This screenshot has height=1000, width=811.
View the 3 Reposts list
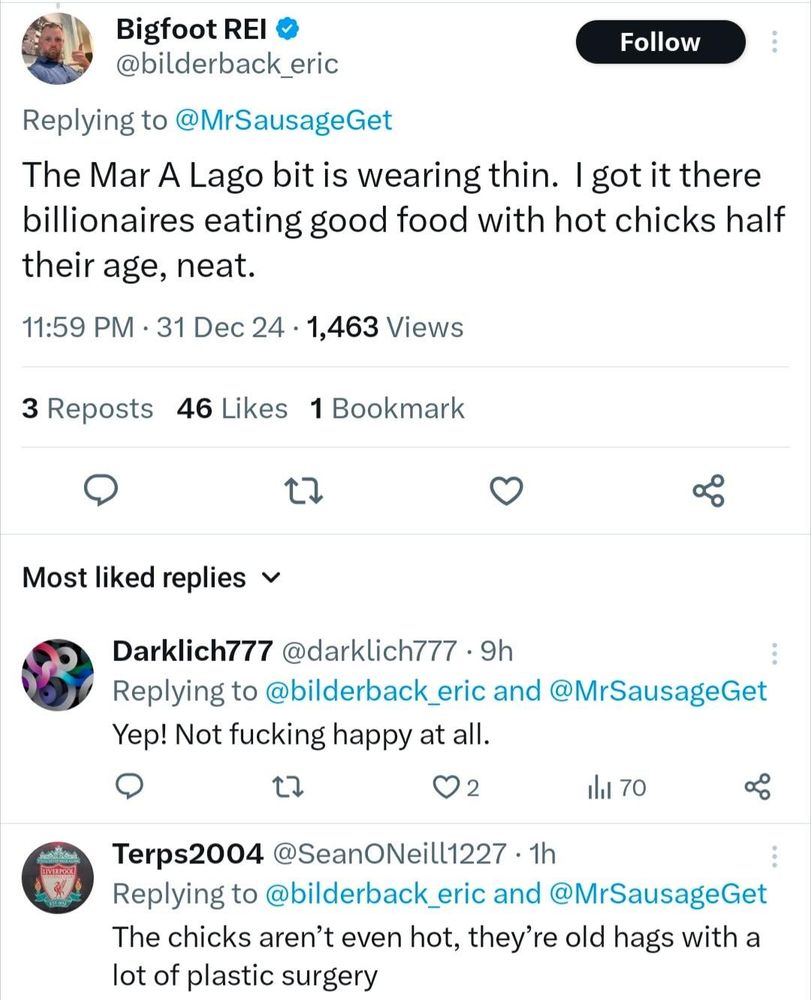click(88, 408)
